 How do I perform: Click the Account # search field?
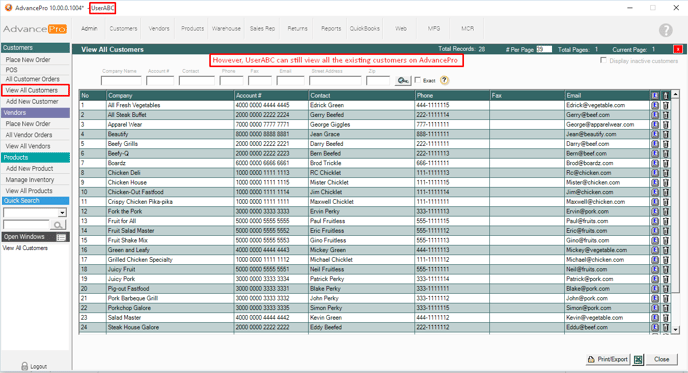pos(160,81)
